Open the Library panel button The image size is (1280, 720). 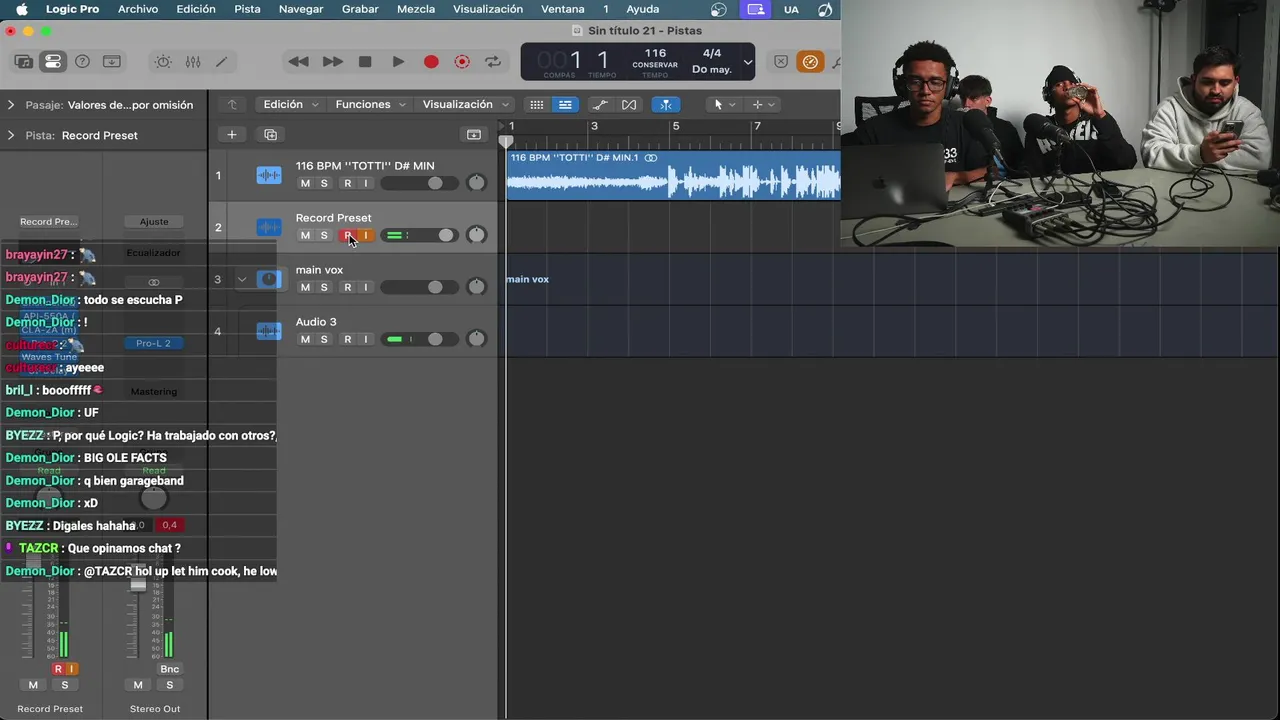pos(24,62)
